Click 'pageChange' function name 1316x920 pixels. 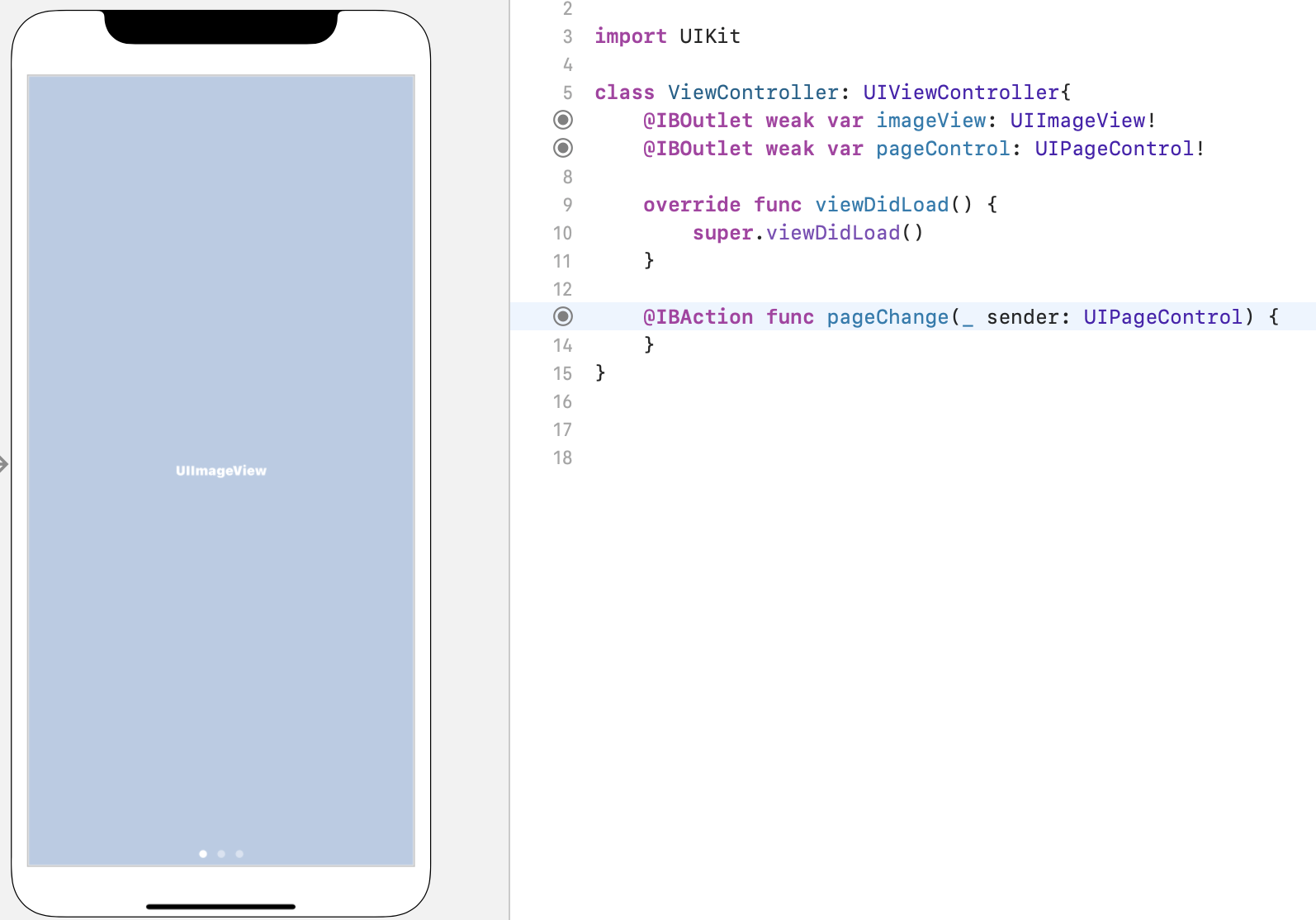888,317
